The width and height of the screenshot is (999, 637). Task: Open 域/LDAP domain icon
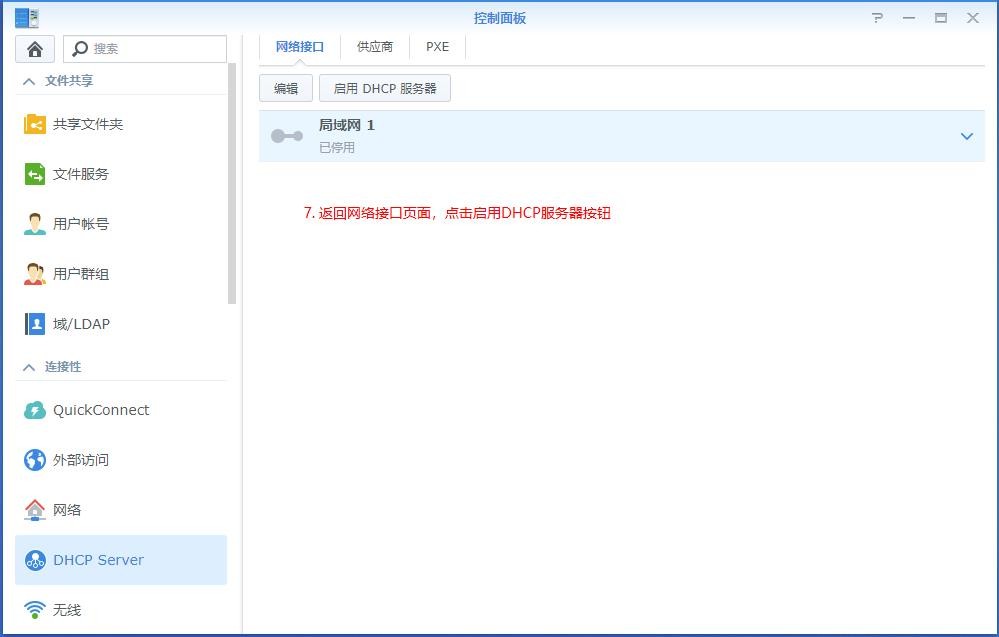pyautogui.click(x=35, y=324)
